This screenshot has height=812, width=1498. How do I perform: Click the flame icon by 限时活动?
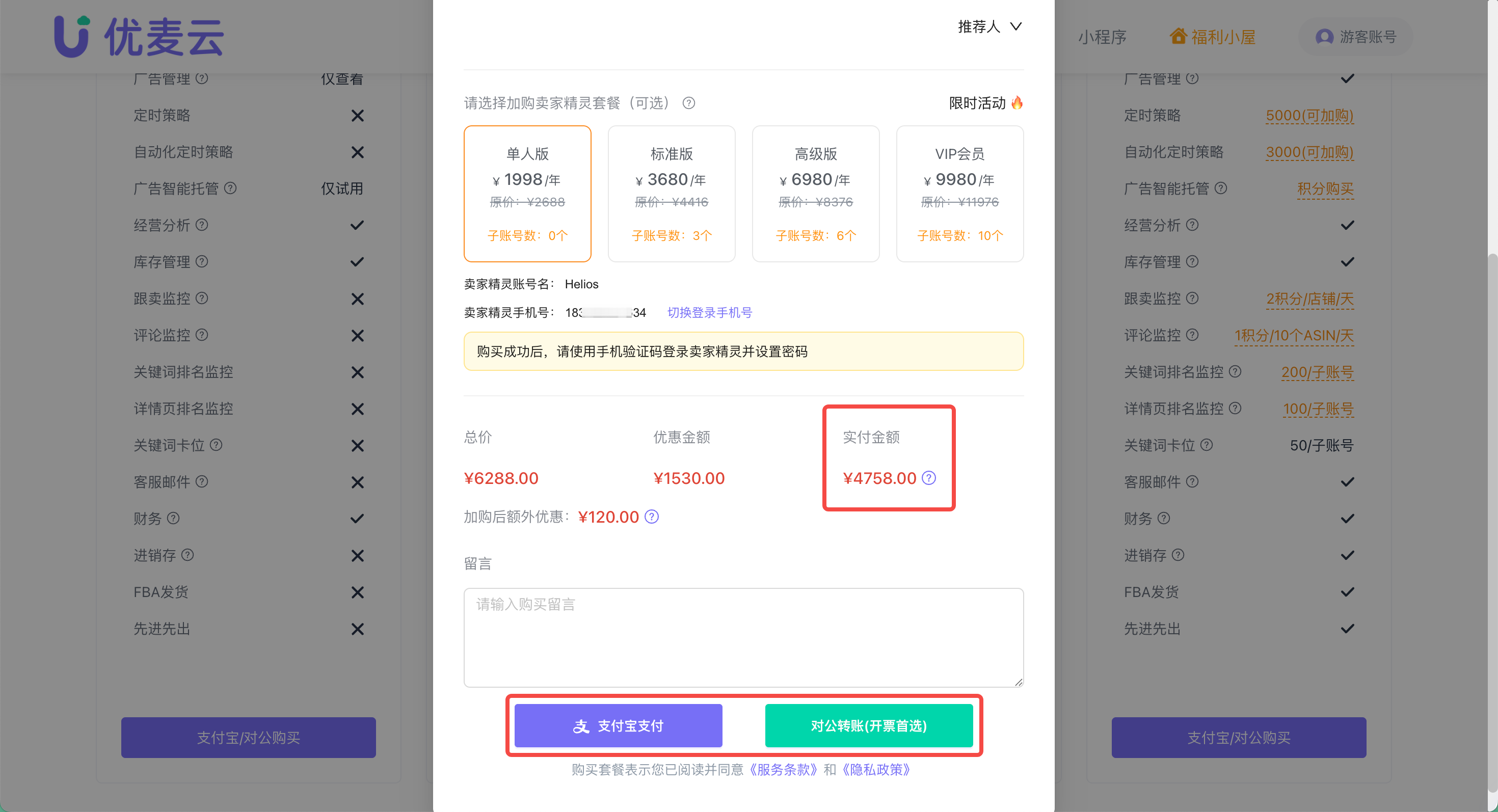pyautogui.click(x=1017, y=103)
